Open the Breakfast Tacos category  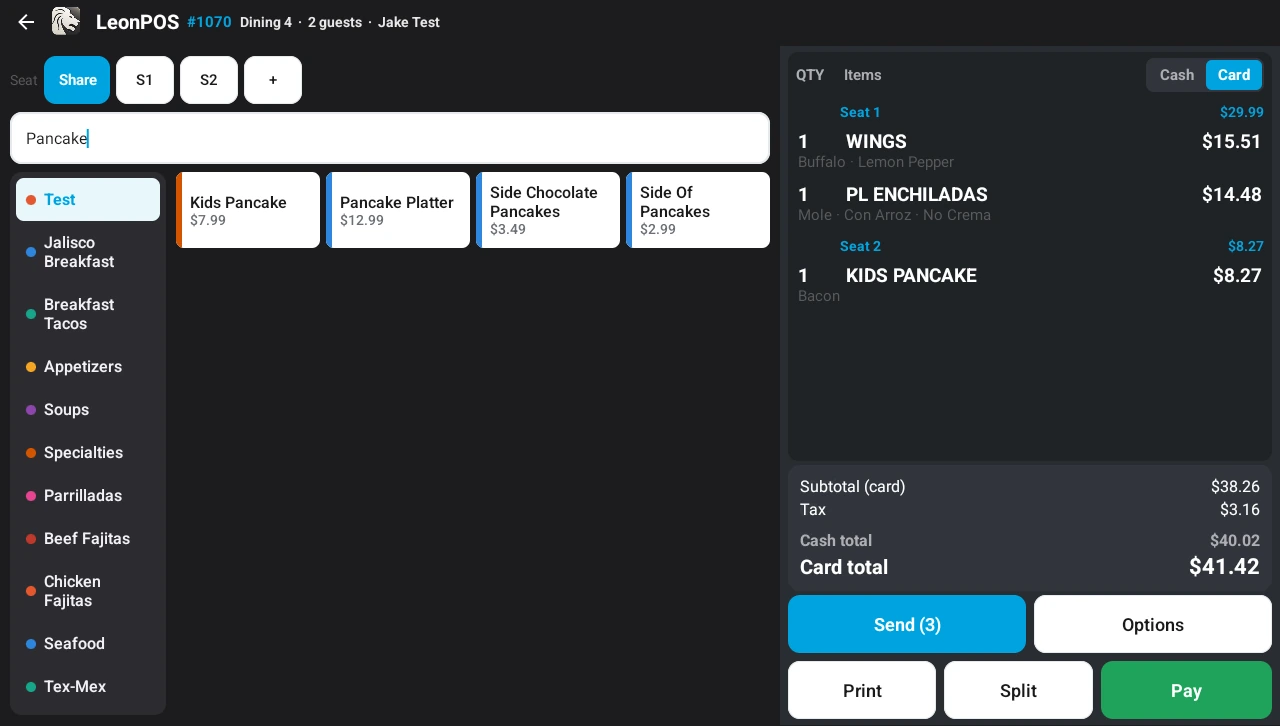(88, 314)
